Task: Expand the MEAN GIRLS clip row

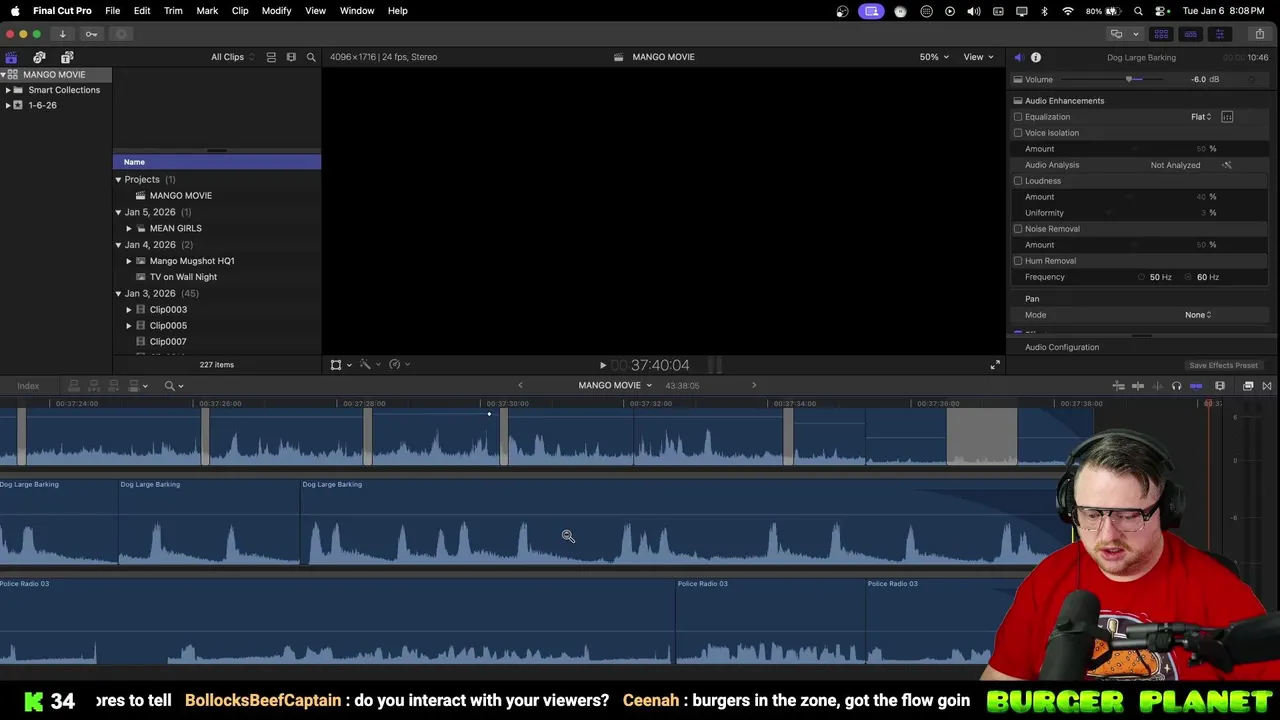Action: coord(129,228)
